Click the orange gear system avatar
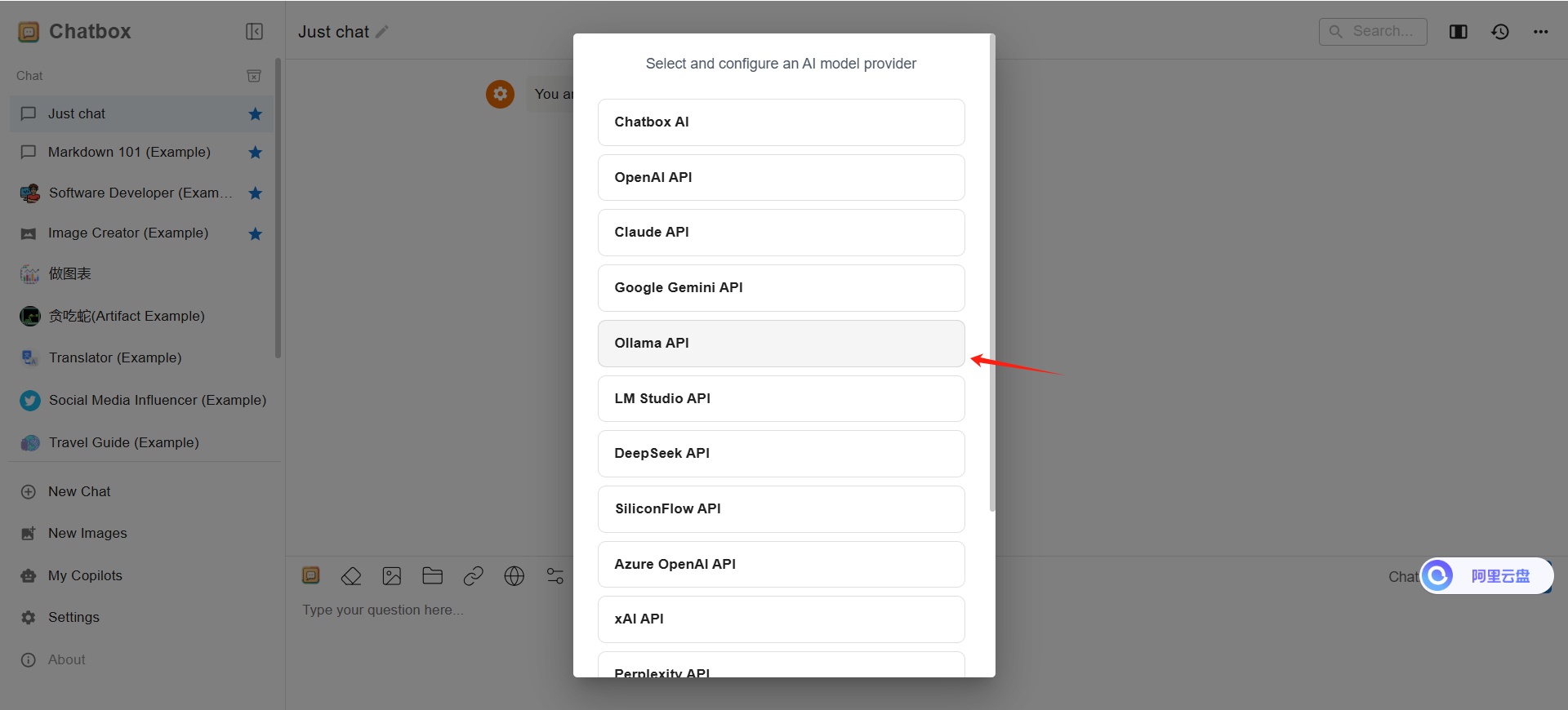 click(501, 94)
